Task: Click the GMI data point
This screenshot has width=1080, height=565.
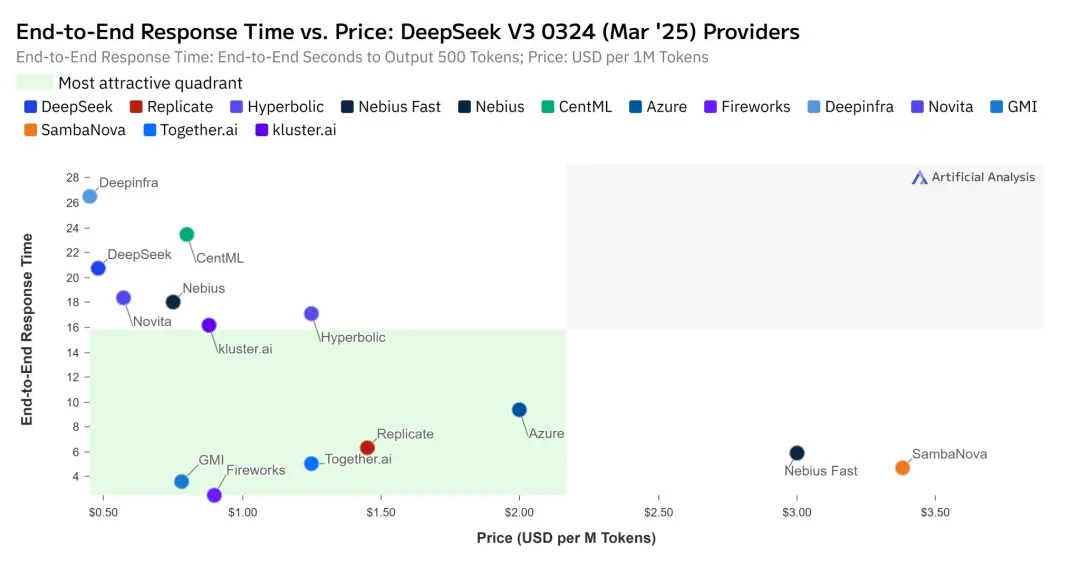Action: point(181,482)
